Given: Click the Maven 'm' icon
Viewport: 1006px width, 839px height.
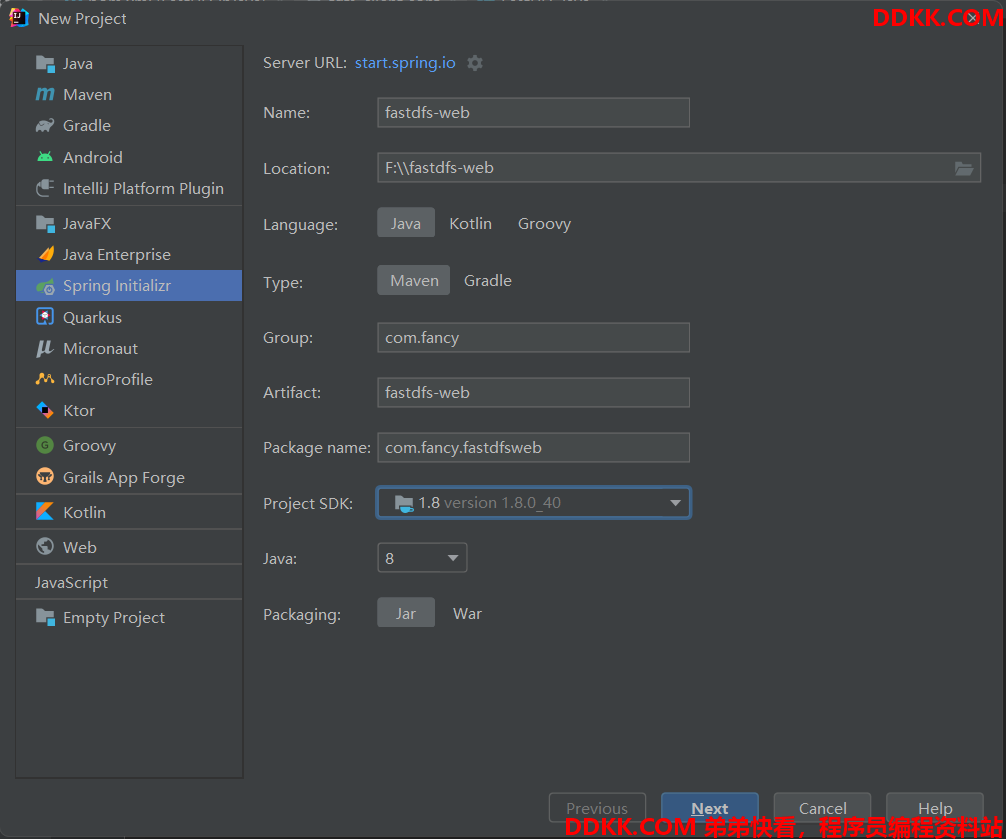Looking at the screenshot, I should [x=45, y=94].
